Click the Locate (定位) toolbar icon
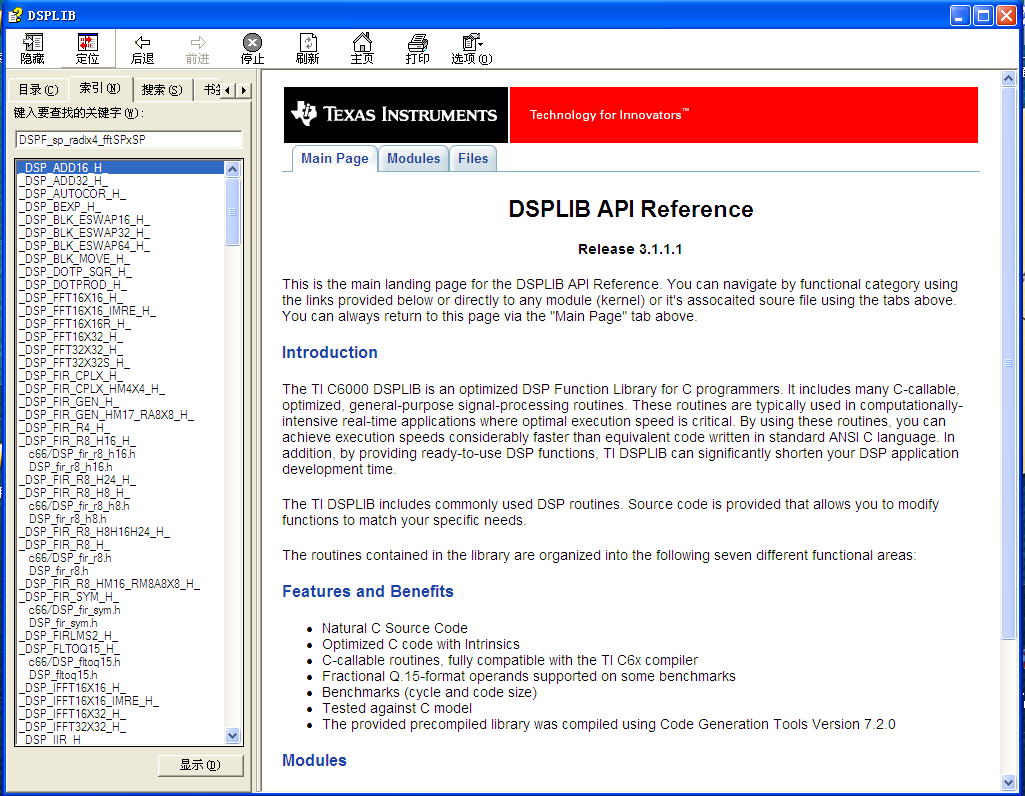Screen dimensions: 1025x796 pyautogui.click(x=88, y=49)
